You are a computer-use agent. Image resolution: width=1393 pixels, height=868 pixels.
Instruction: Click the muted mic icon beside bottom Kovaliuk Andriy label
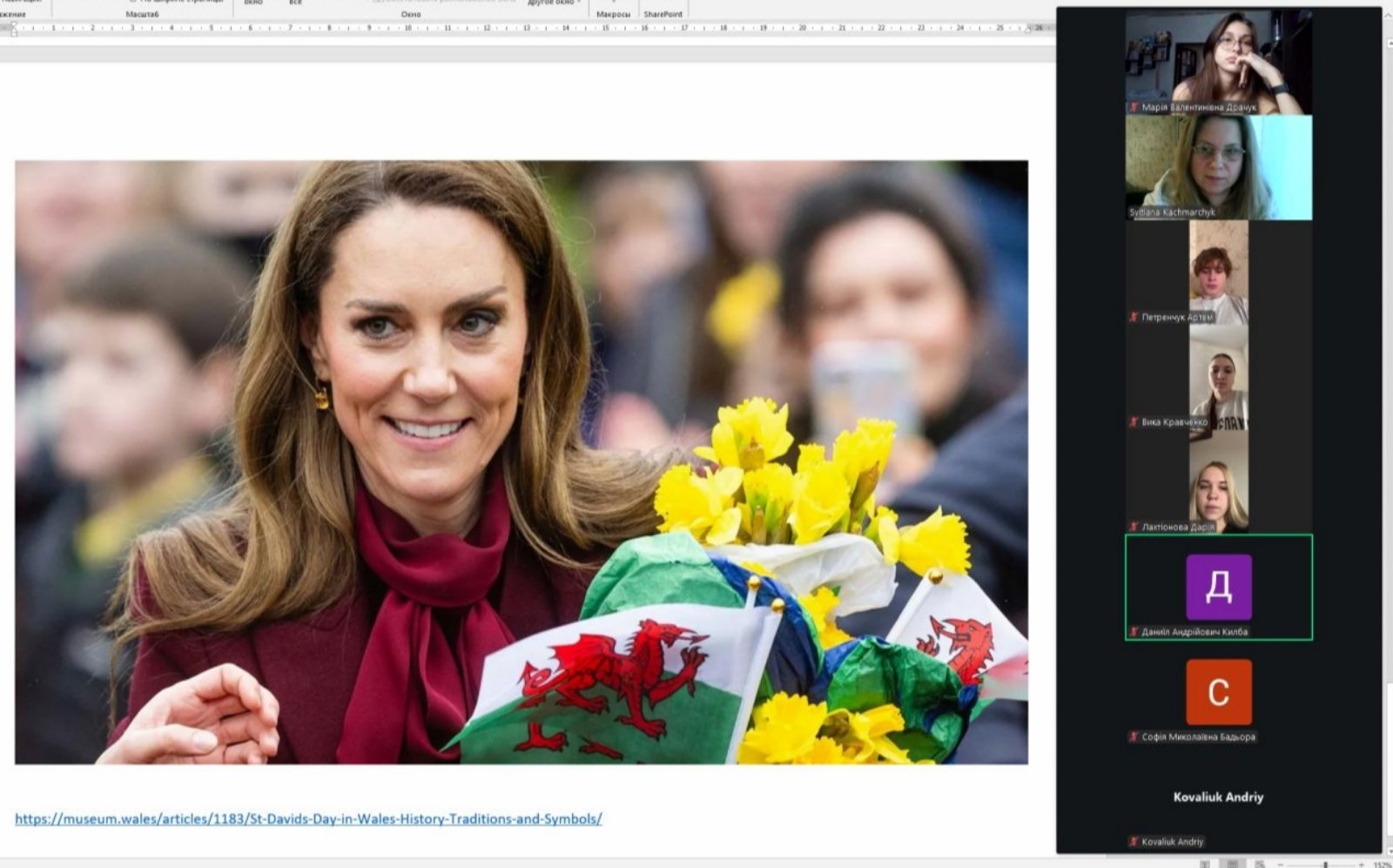pyautogui.click(x=1134, y=842)
